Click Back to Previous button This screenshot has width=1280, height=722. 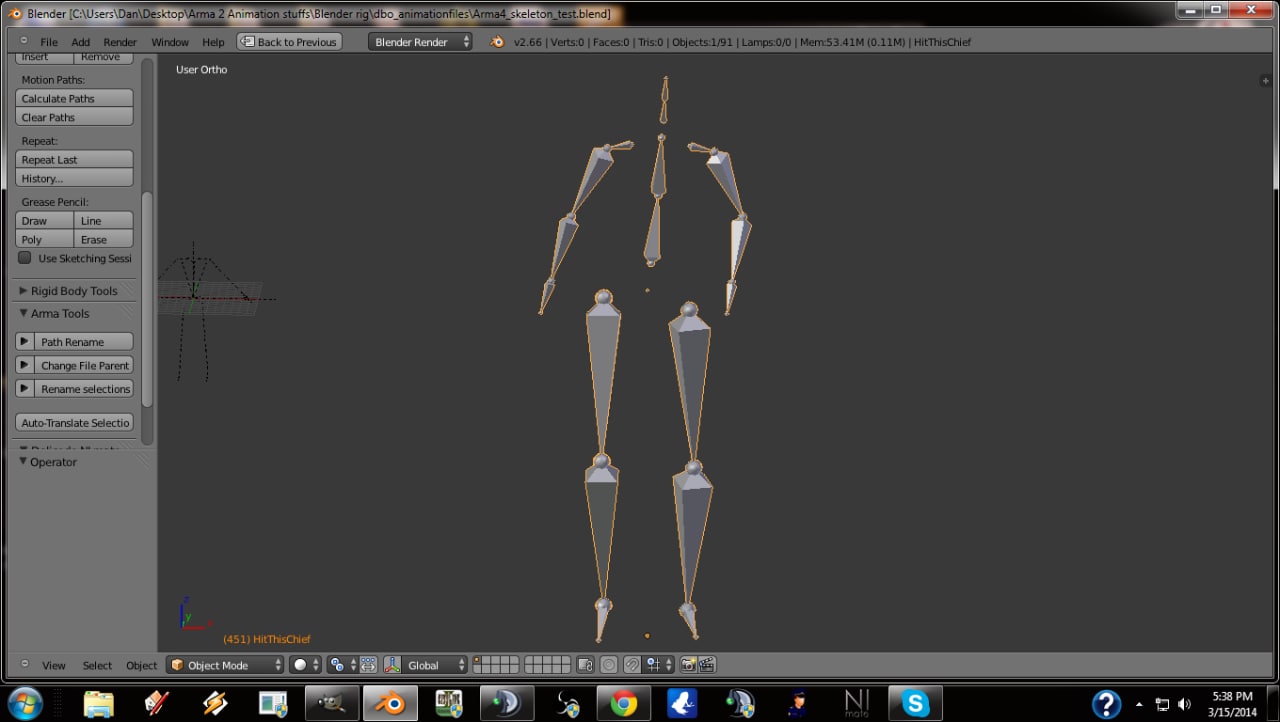tap(289, 42)
